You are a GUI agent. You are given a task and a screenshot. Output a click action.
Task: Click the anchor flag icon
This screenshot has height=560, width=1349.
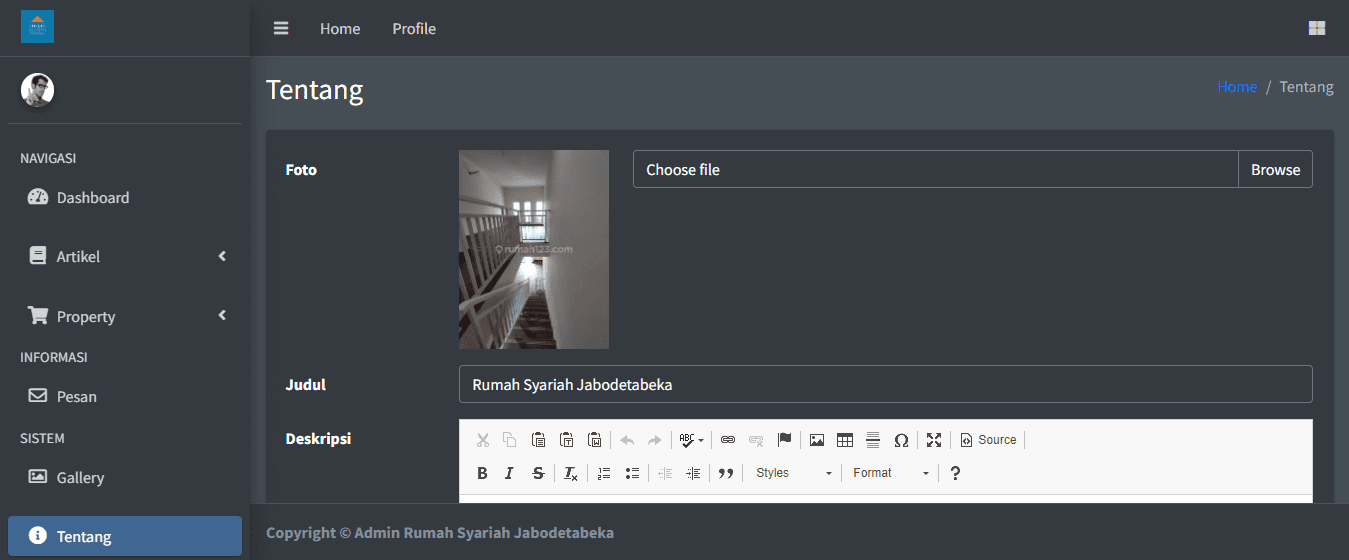click(x=784, y=440)
